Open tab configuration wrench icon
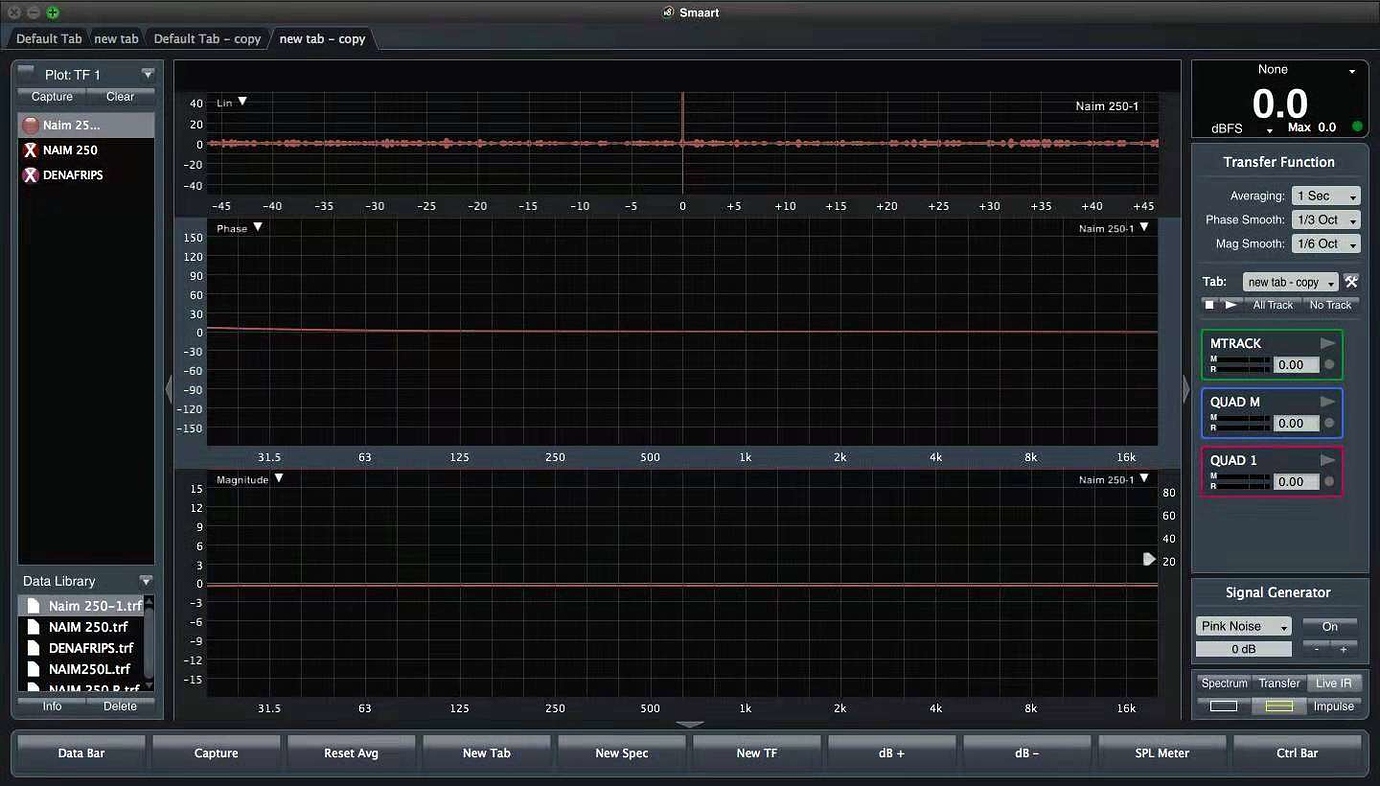The image size is (1380, 786). tap(1351, 282)
